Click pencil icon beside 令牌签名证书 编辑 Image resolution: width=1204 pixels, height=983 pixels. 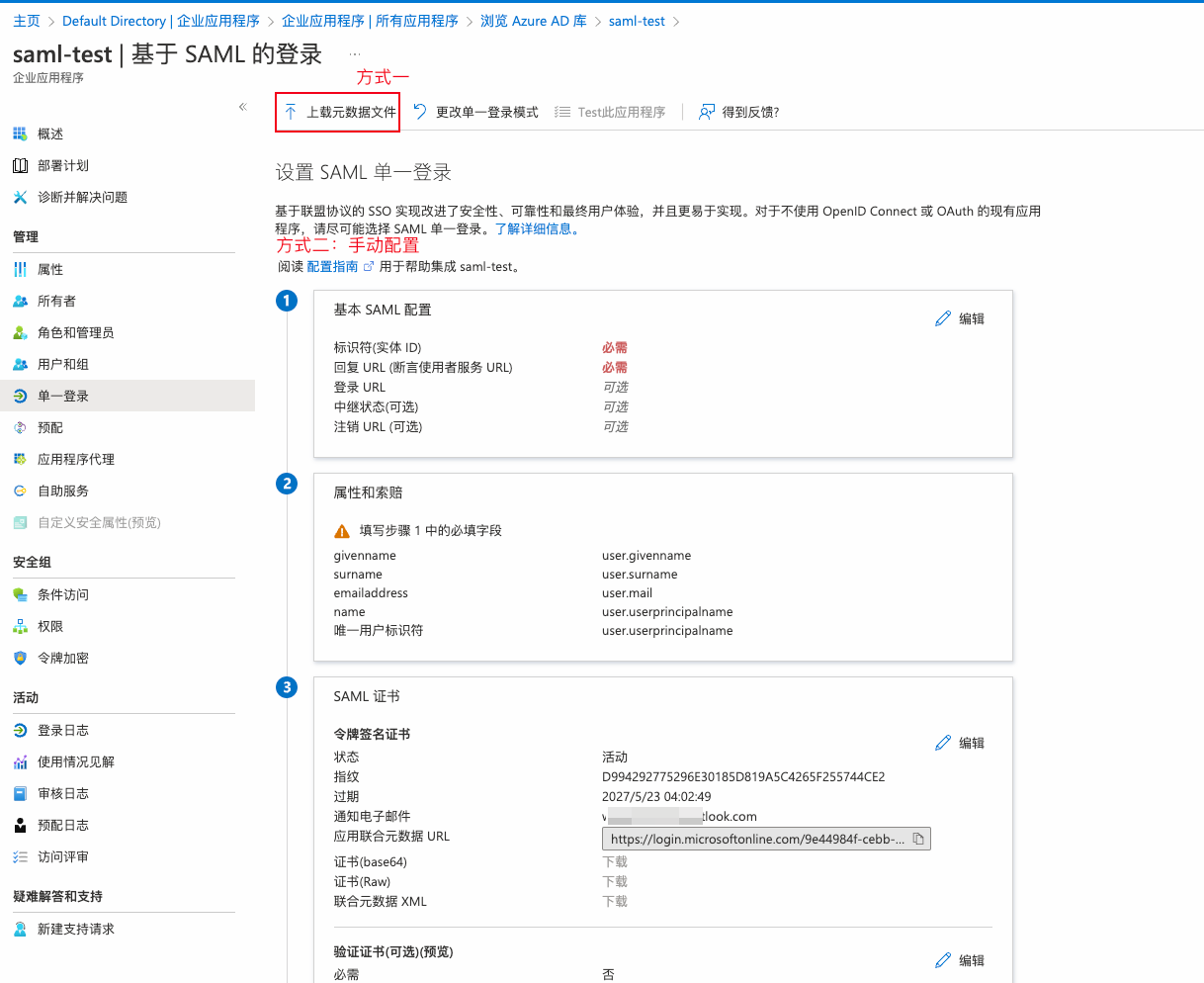(943, 743)
